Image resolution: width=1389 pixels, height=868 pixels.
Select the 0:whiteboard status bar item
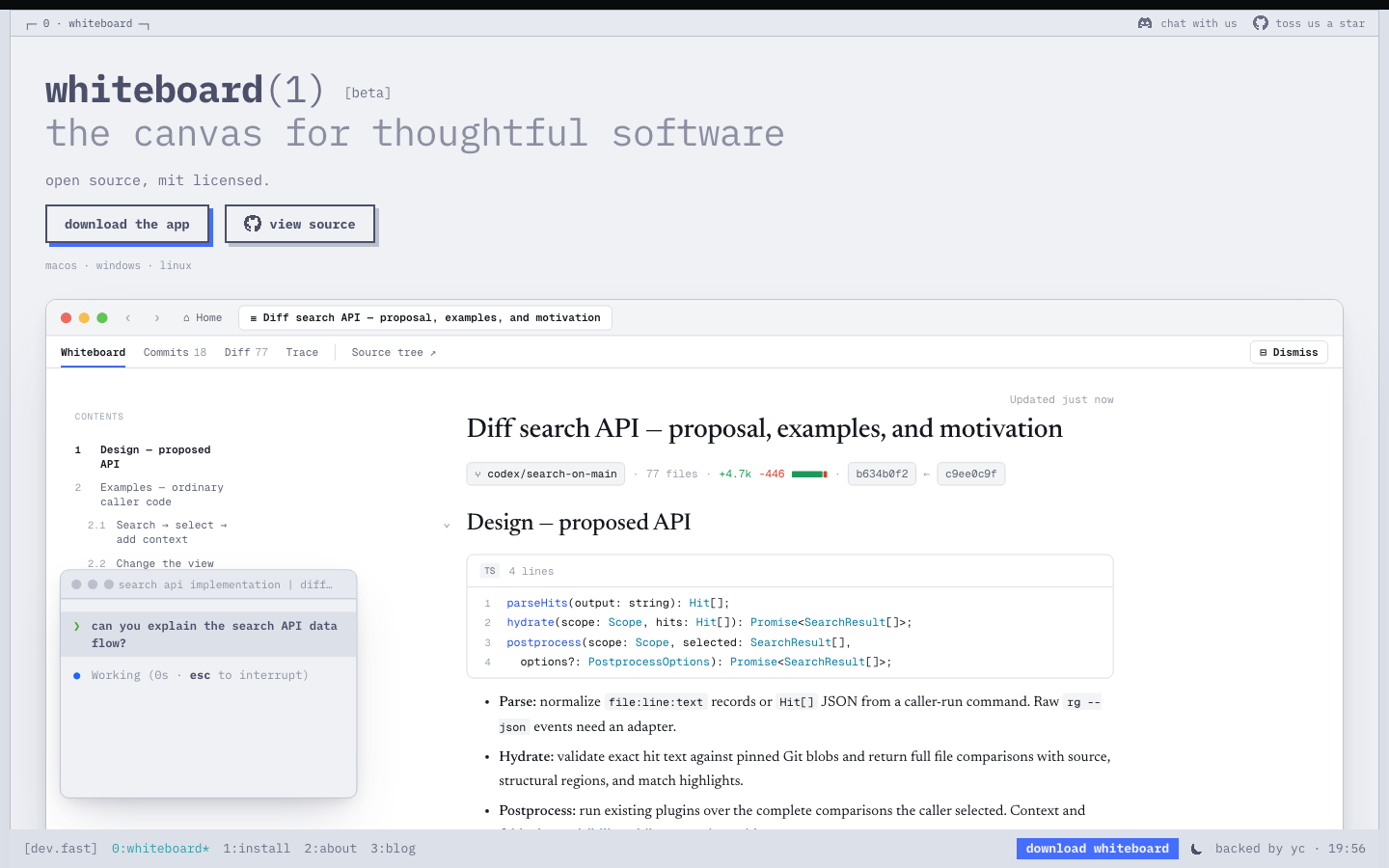click(160, 849)
